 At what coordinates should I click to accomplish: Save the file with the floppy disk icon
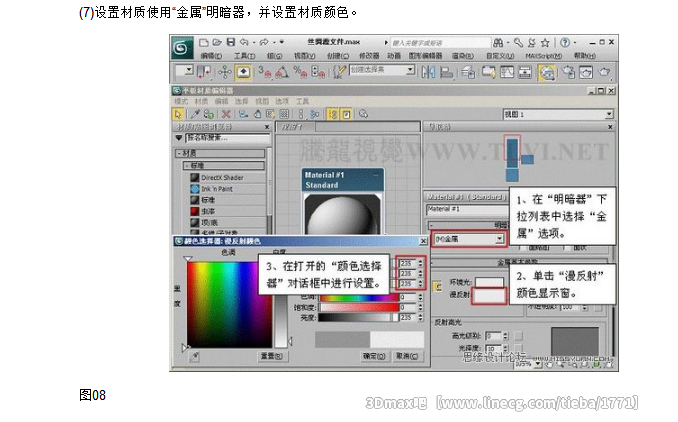230,42
